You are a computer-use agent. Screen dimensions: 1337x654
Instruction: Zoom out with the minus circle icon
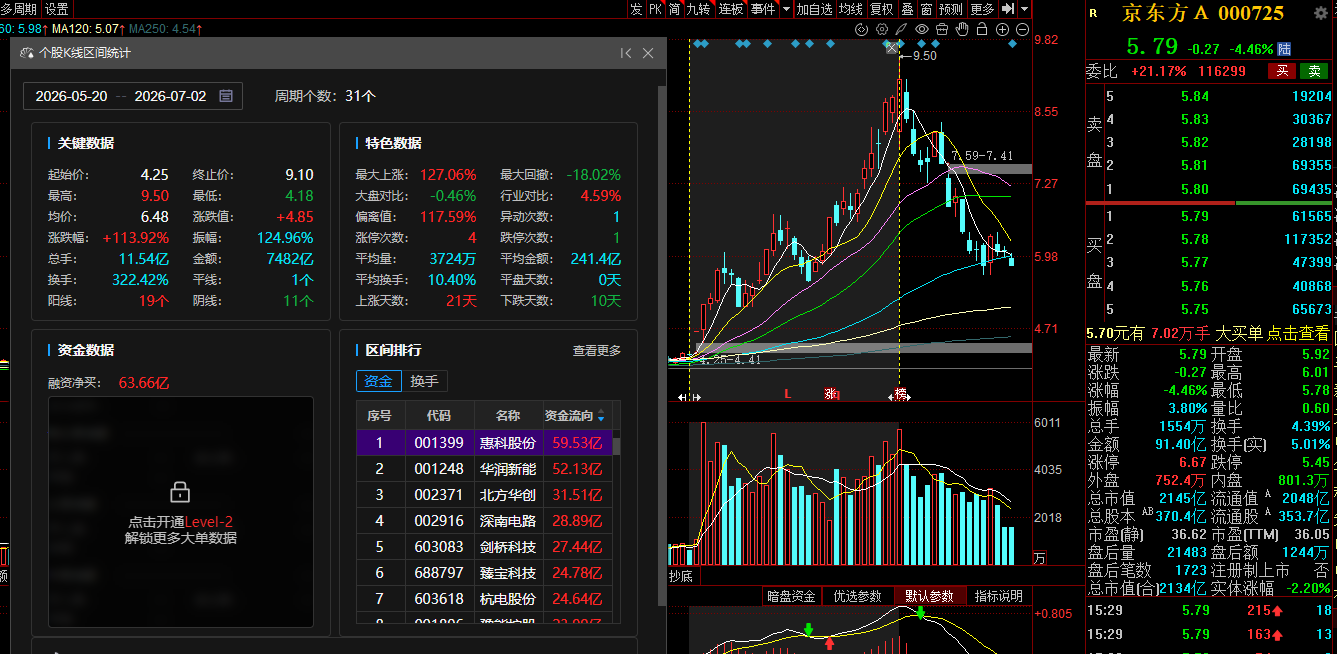pyautogui.click(x=1022, y=29)
